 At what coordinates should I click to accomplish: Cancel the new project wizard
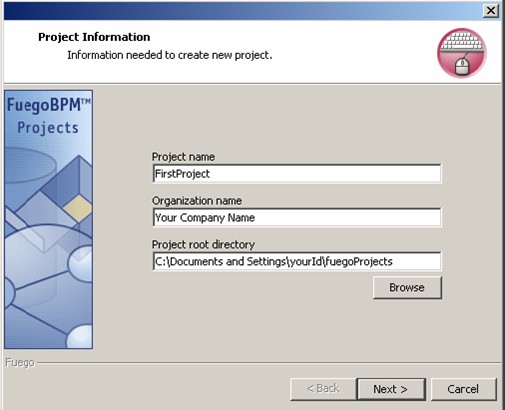(x=463, y=389)
